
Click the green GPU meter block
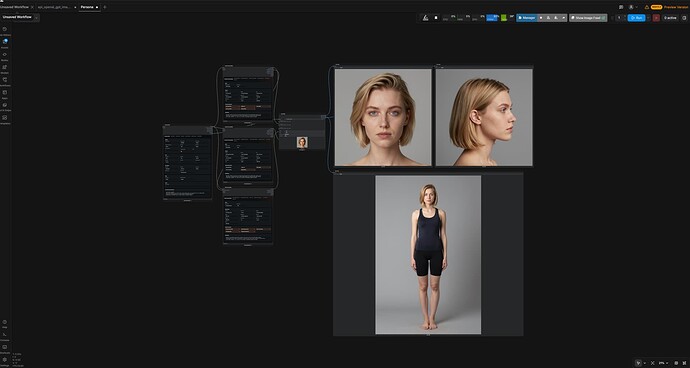(x=504, y=18)
